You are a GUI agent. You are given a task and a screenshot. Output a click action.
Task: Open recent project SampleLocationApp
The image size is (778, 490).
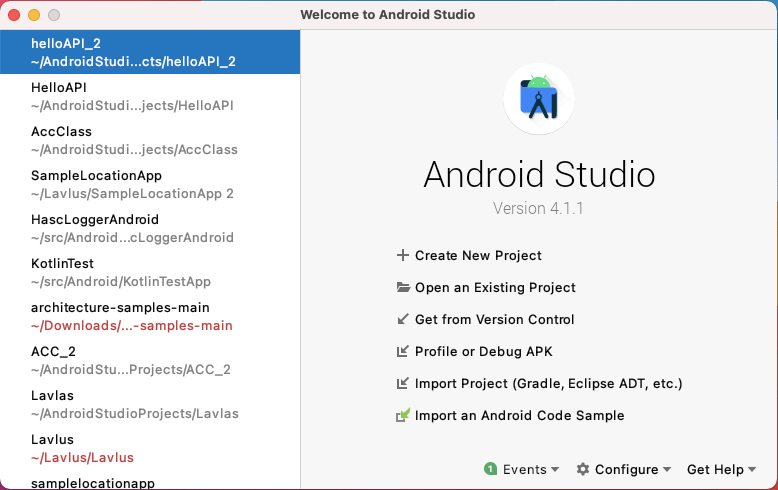click(150, 184)
